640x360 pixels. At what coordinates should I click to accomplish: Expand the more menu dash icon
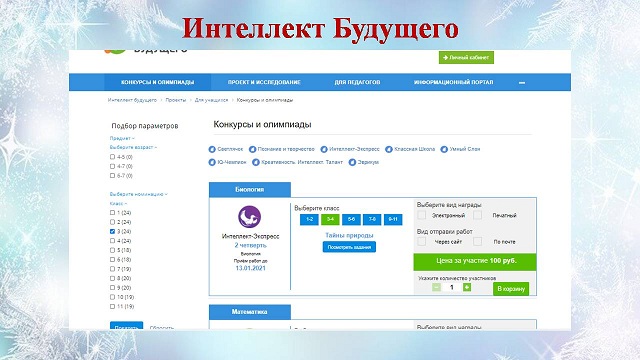point(522,82)
